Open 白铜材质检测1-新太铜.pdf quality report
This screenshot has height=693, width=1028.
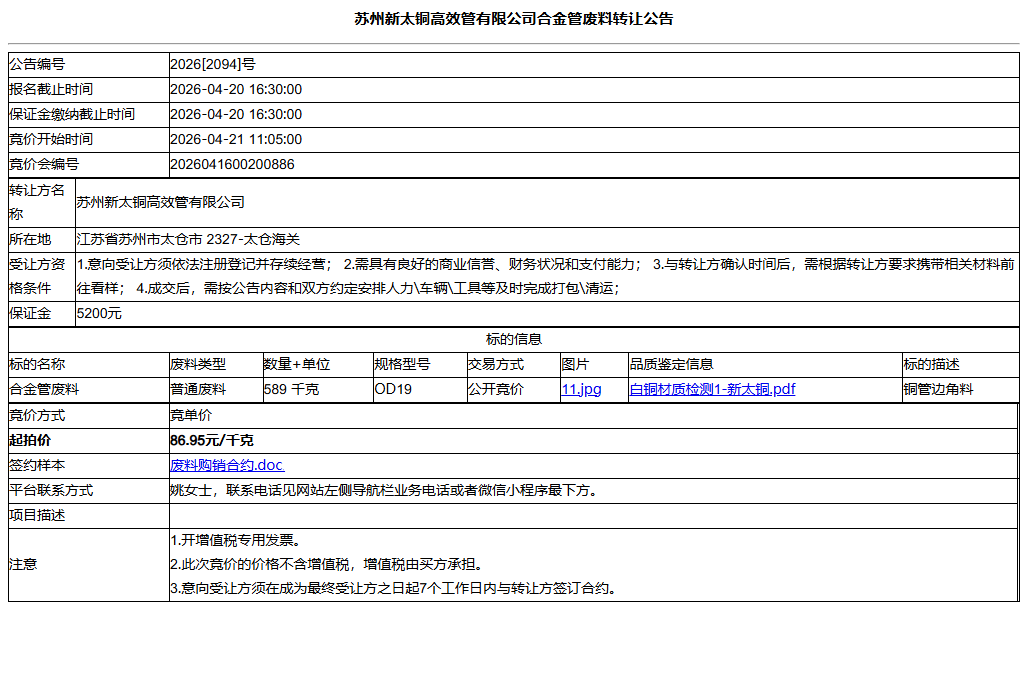712,389
